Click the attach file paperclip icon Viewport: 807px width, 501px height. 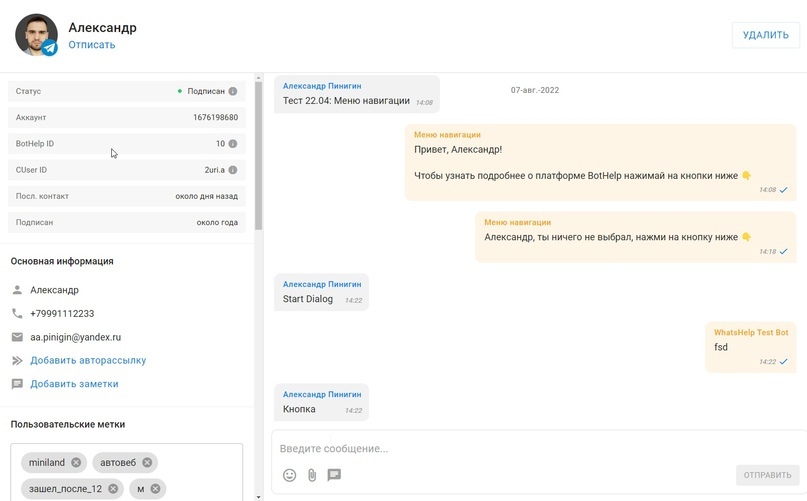312,475
